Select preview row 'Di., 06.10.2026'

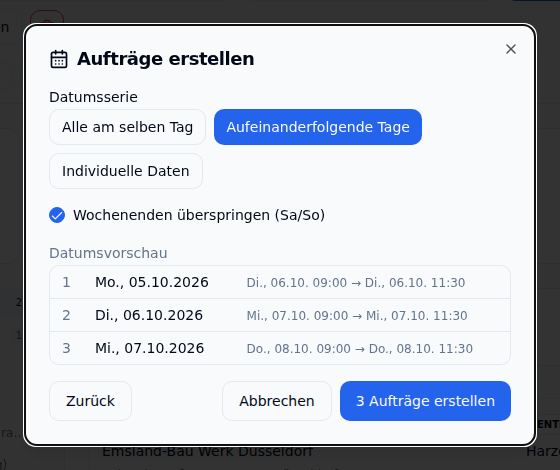(x=280, y=315)
